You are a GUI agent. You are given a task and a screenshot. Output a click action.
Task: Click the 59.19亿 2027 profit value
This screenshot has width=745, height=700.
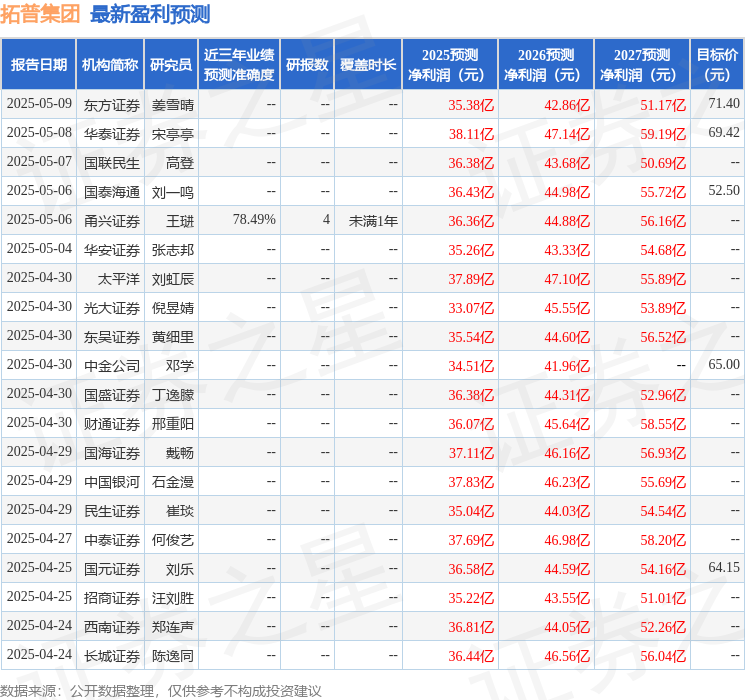pos(663,134)
